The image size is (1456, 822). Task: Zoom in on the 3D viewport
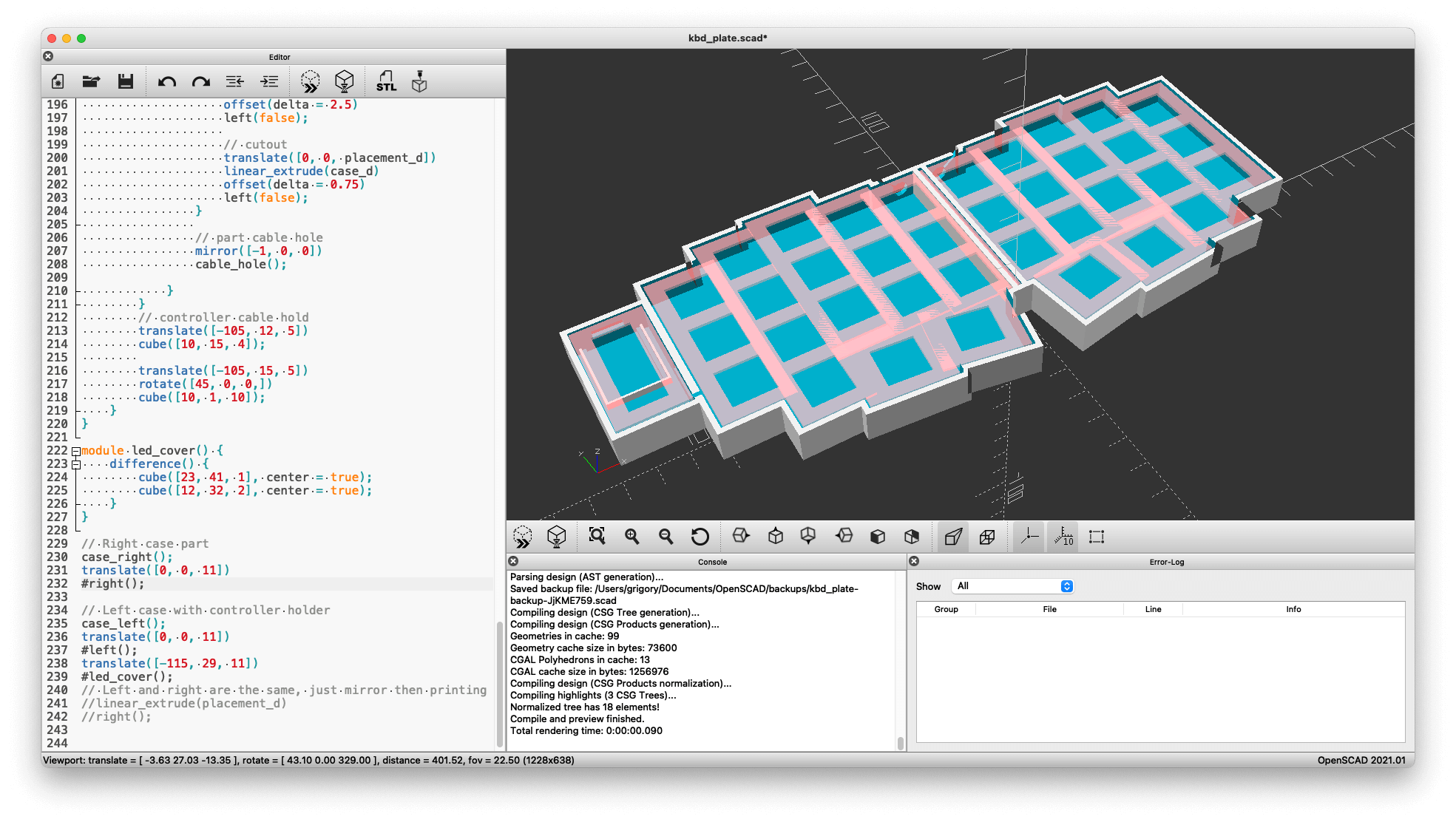[x=632, y=536]
